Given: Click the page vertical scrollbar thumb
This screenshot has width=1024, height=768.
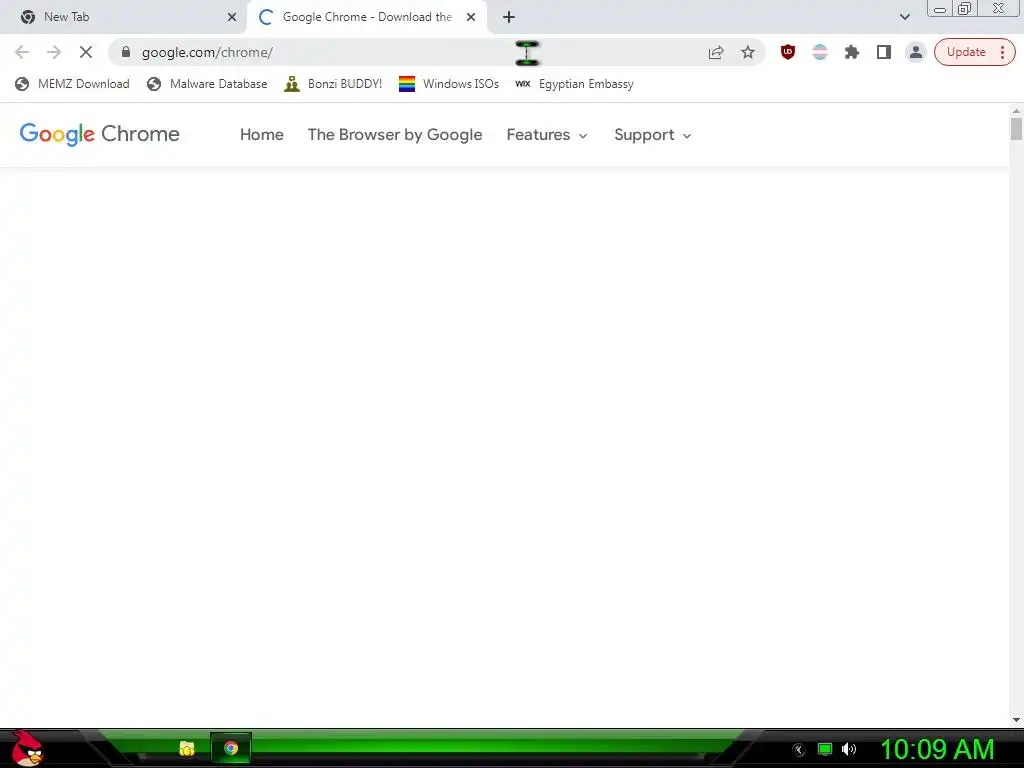Looking at the screenshot, I should 1016,128.
